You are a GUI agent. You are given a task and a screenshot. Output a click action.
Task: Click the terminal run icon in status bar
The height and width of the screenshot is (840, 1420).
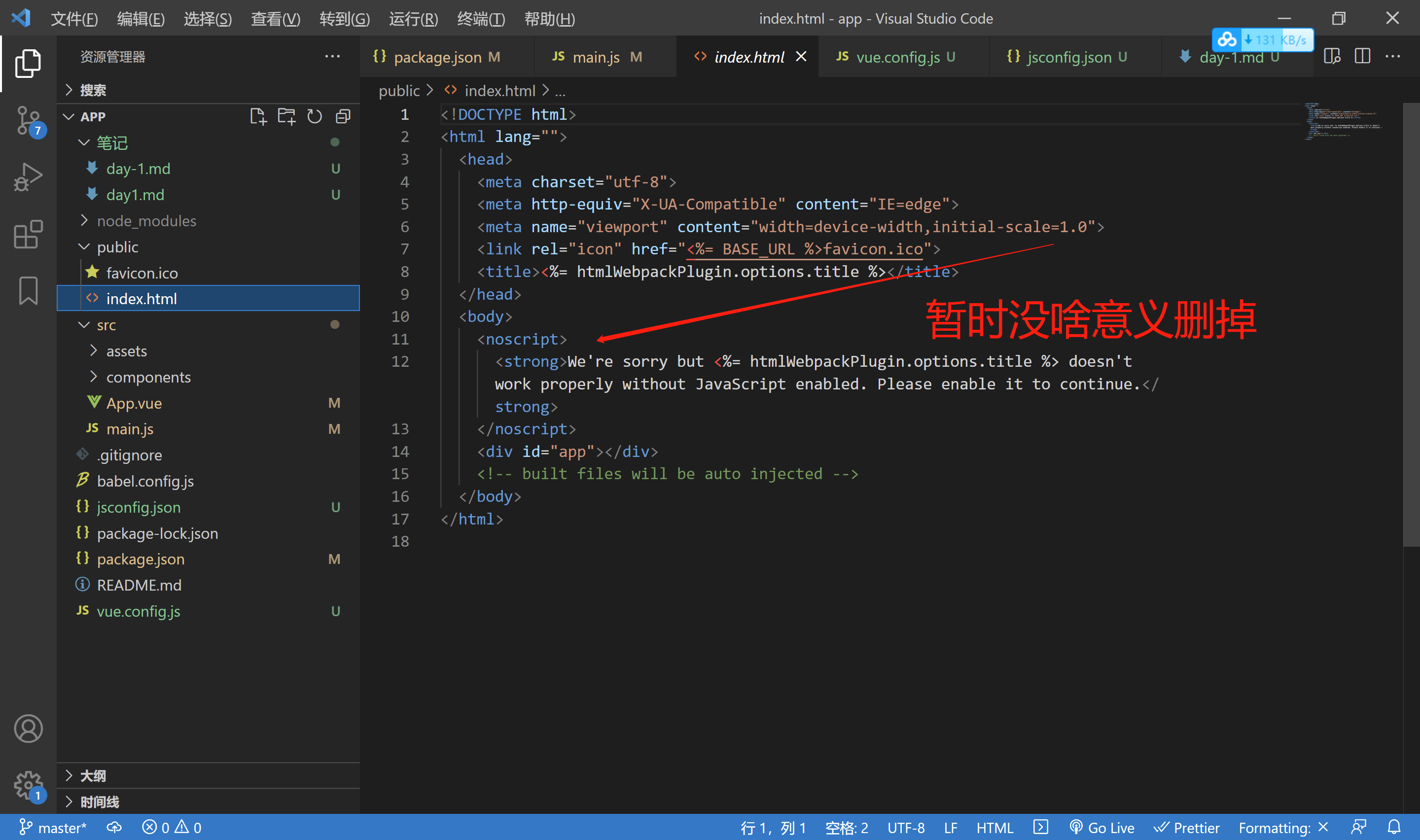click(x=1040, y=828)
